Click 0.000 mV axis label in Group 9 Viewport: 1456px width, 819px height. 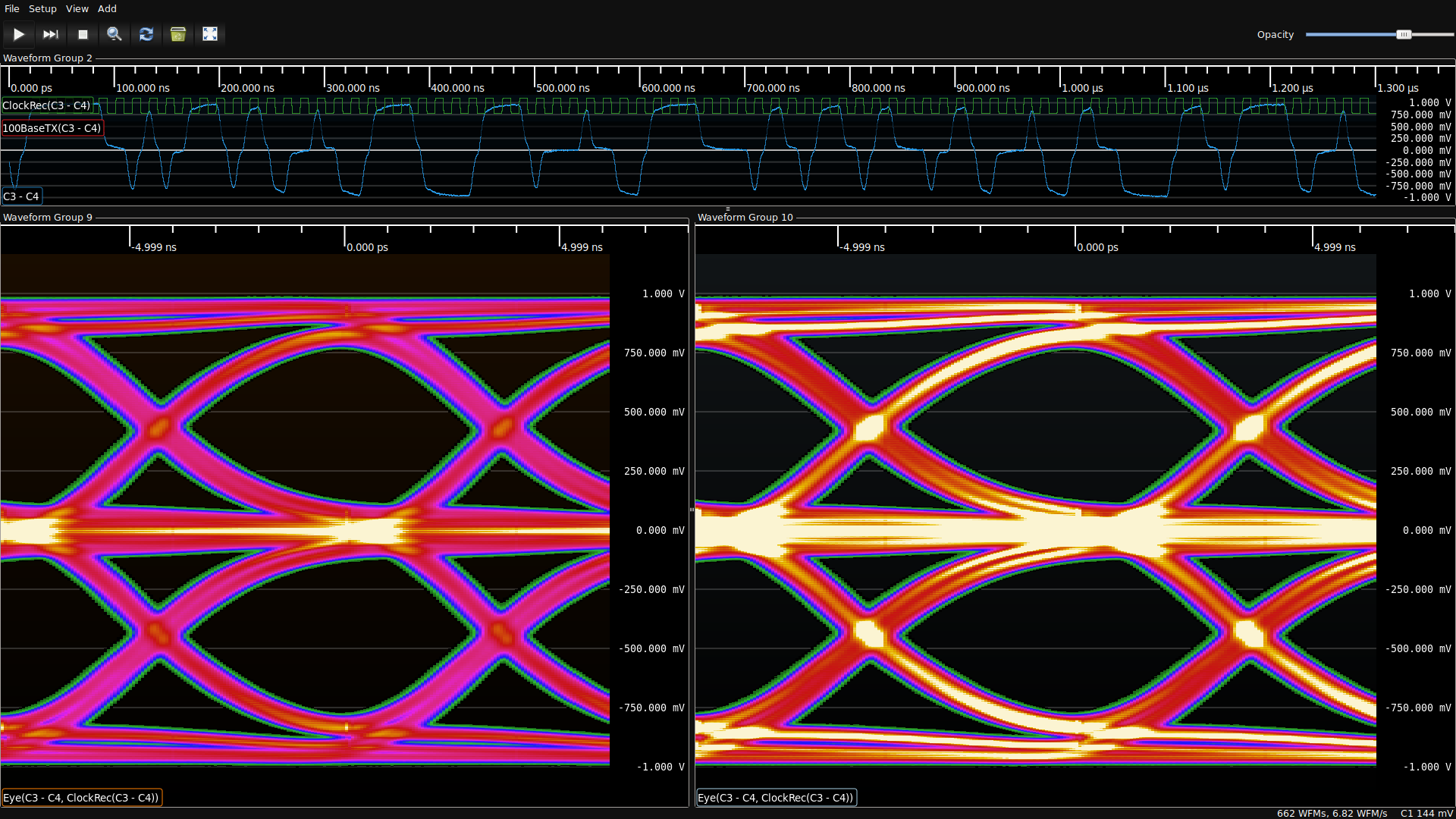660,530
